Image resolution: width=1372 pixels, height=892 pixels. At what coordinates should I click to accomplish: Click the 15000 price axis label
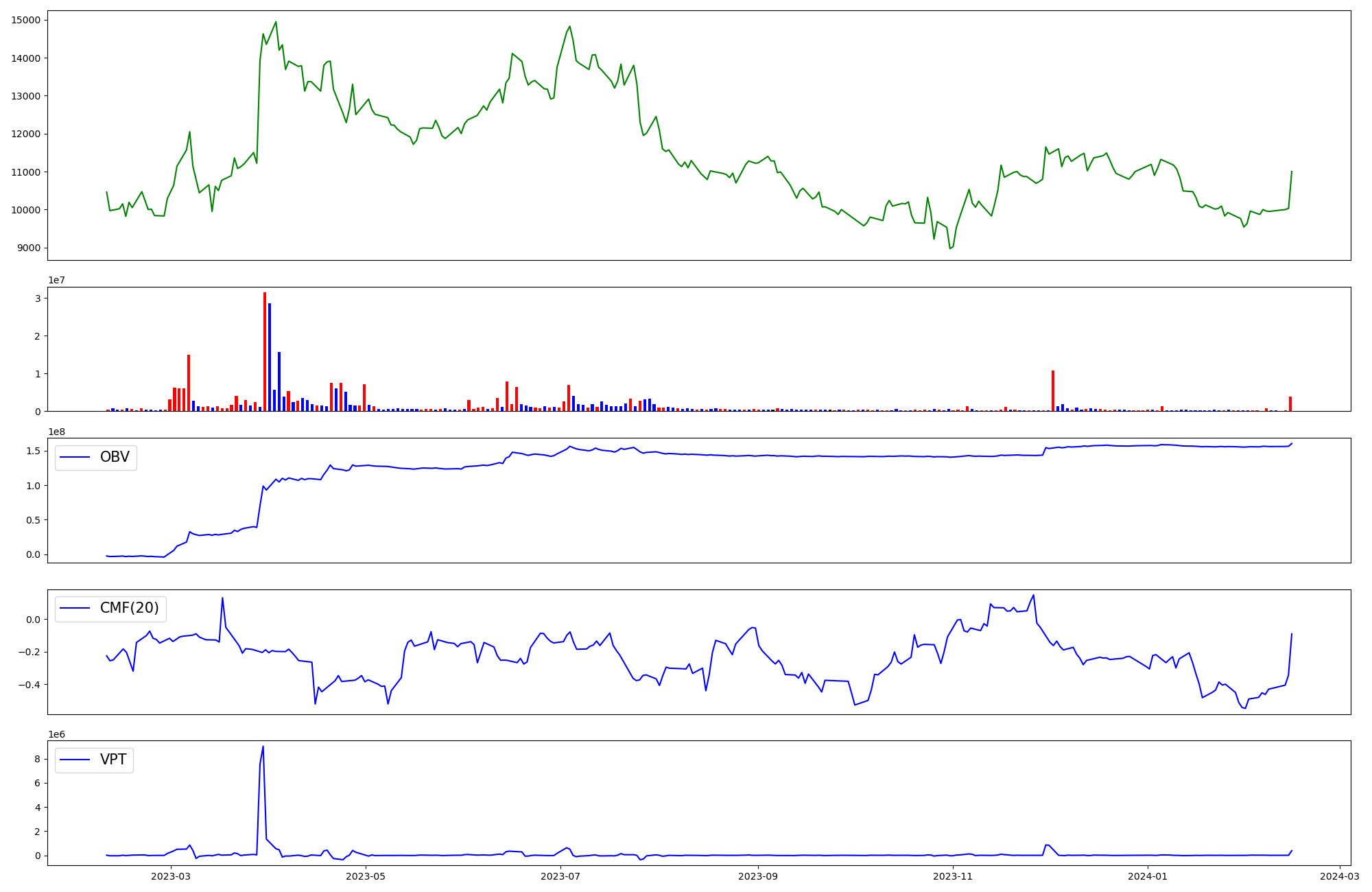[26, 20]
